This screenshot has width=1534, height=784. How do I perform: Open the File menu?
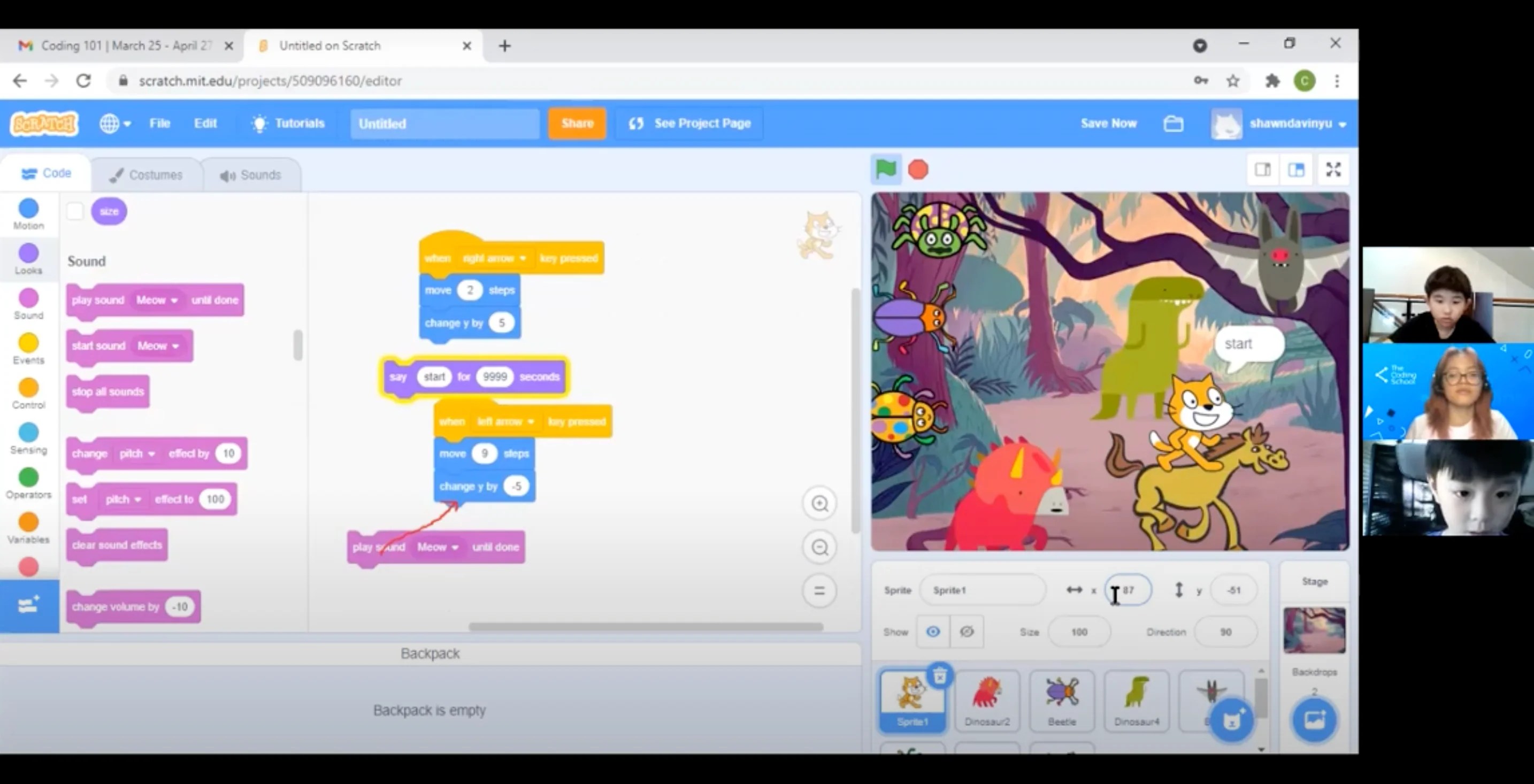(159, 123)
